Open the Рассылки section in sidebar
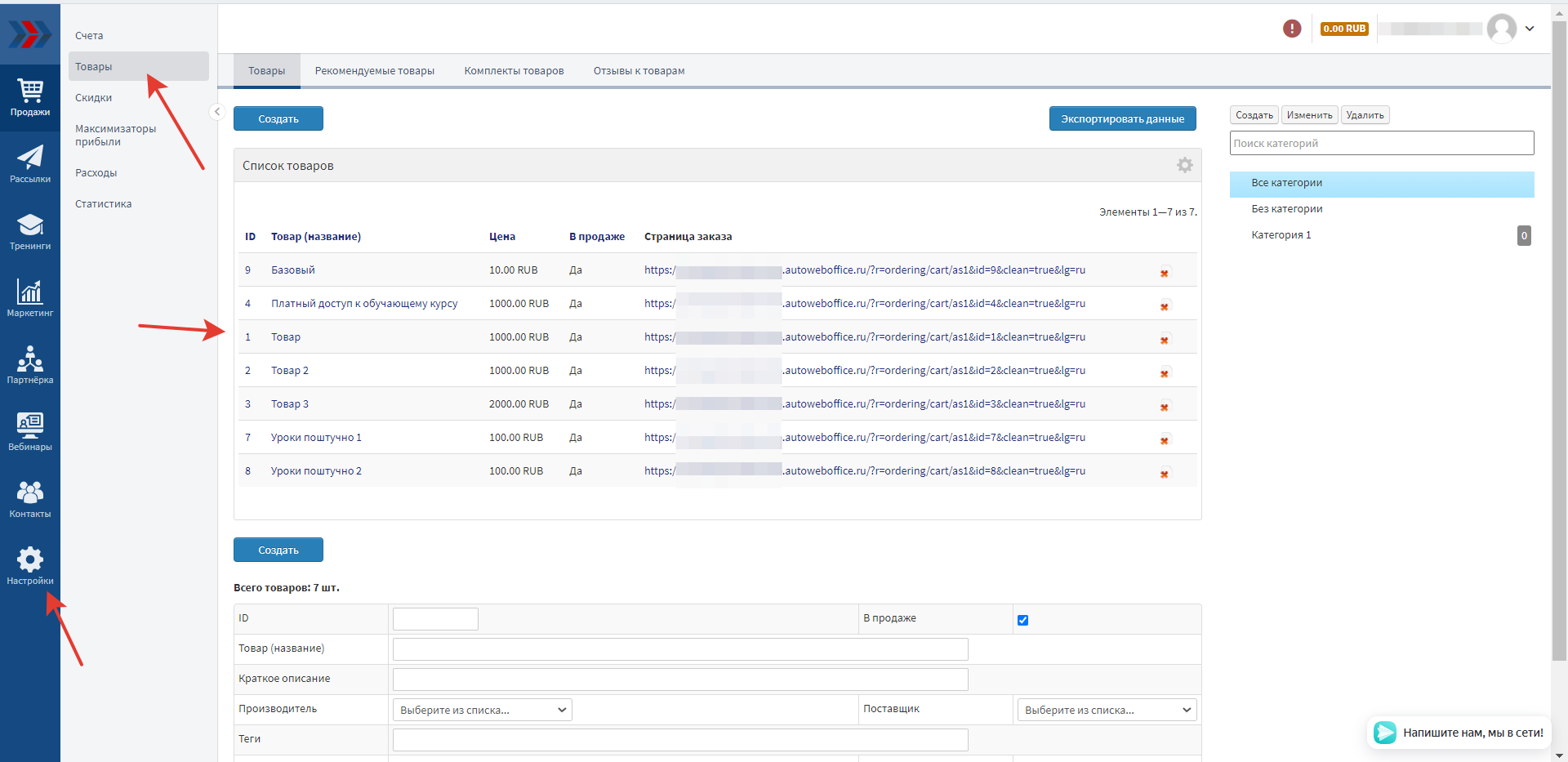 30,163
